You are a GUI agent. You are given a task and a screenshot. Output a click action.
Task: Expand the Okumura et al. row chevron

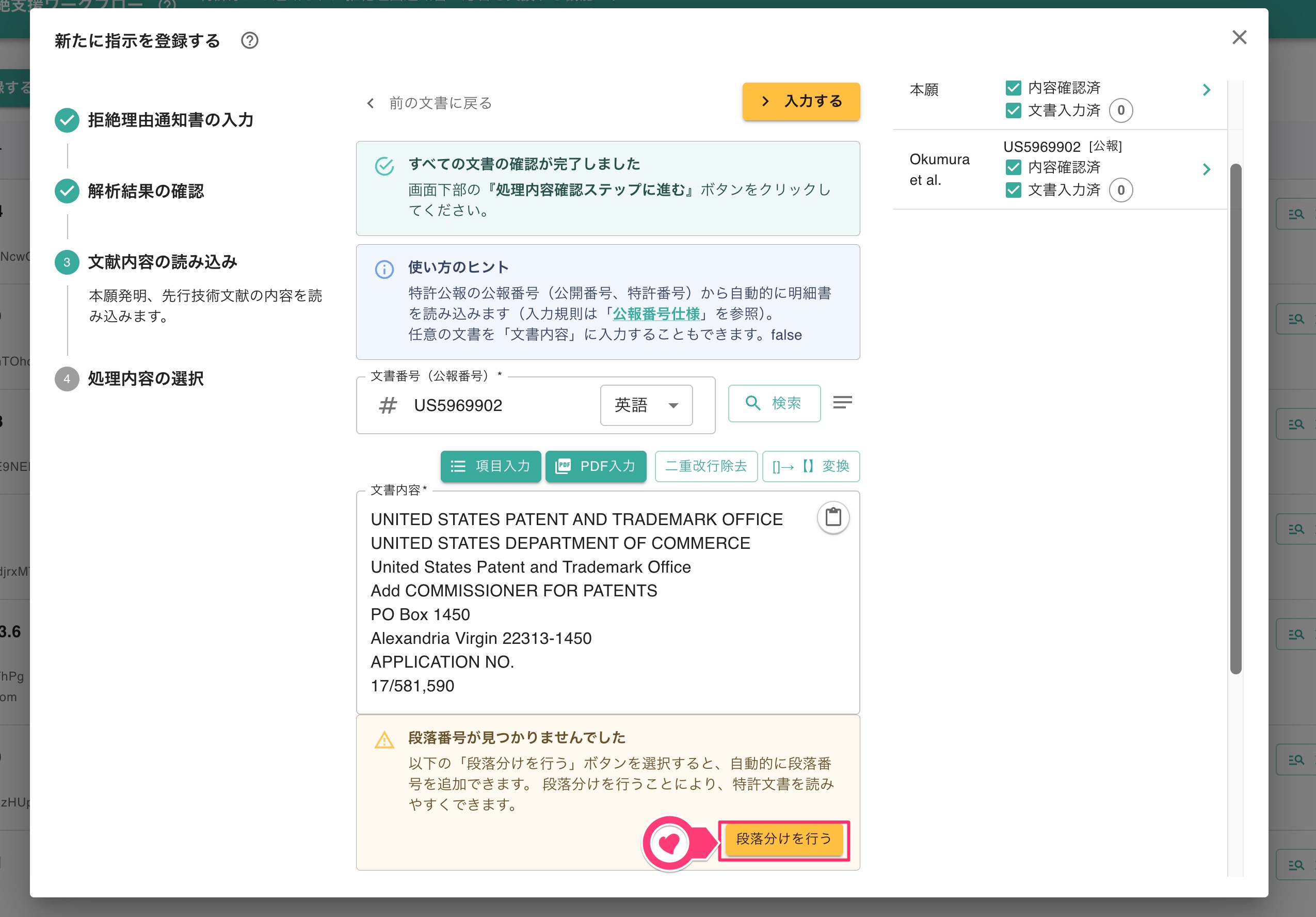(1206, 169)
